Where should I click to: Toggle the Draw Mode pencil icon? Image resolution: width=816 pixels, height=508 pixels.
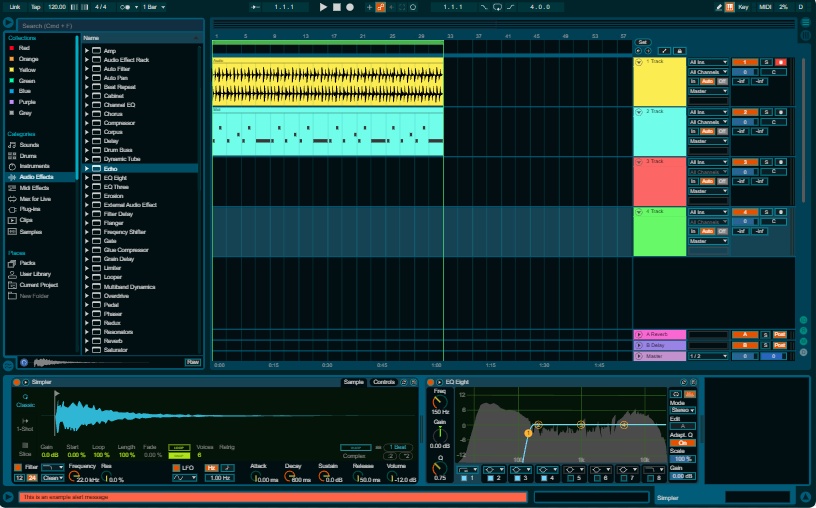(x=719, y=7)
